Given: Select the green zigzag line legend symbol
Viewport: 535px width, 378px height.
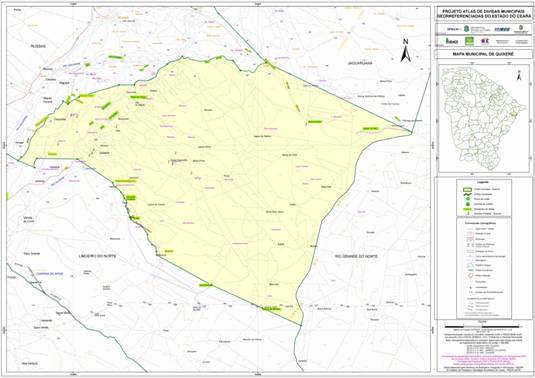Looking at the screenshot, I should (x=468, y=194).
